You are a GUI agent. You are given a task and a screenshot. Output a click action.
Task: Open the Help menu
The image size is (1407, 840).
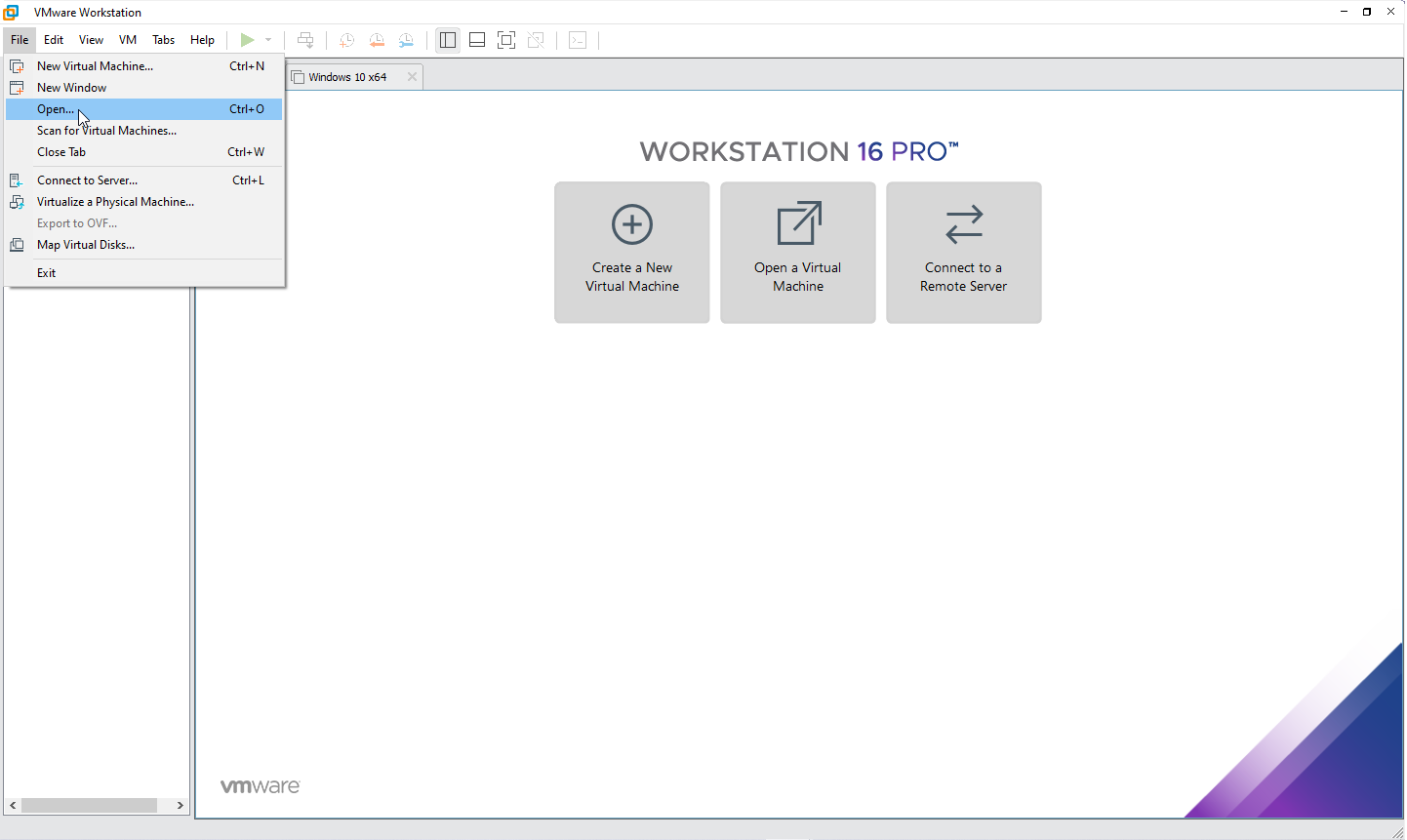[x=202, y=40]
